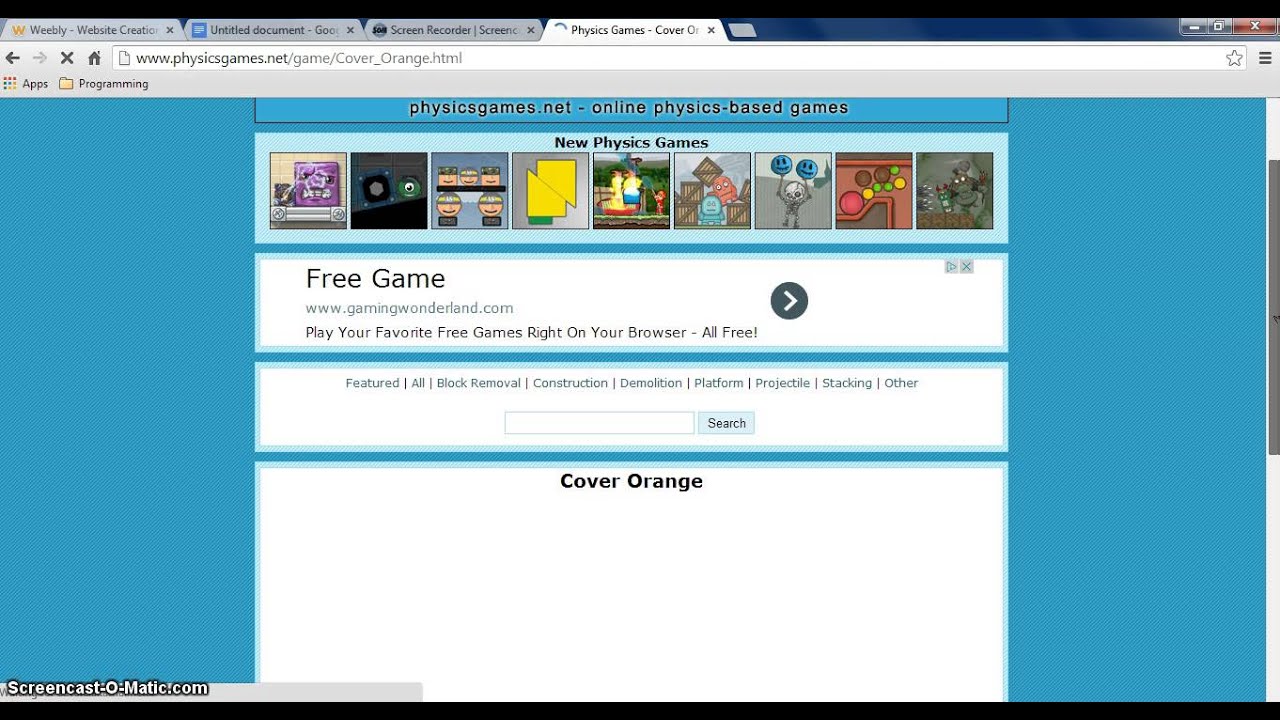Open the Construction category

click(x=570, y=383)
